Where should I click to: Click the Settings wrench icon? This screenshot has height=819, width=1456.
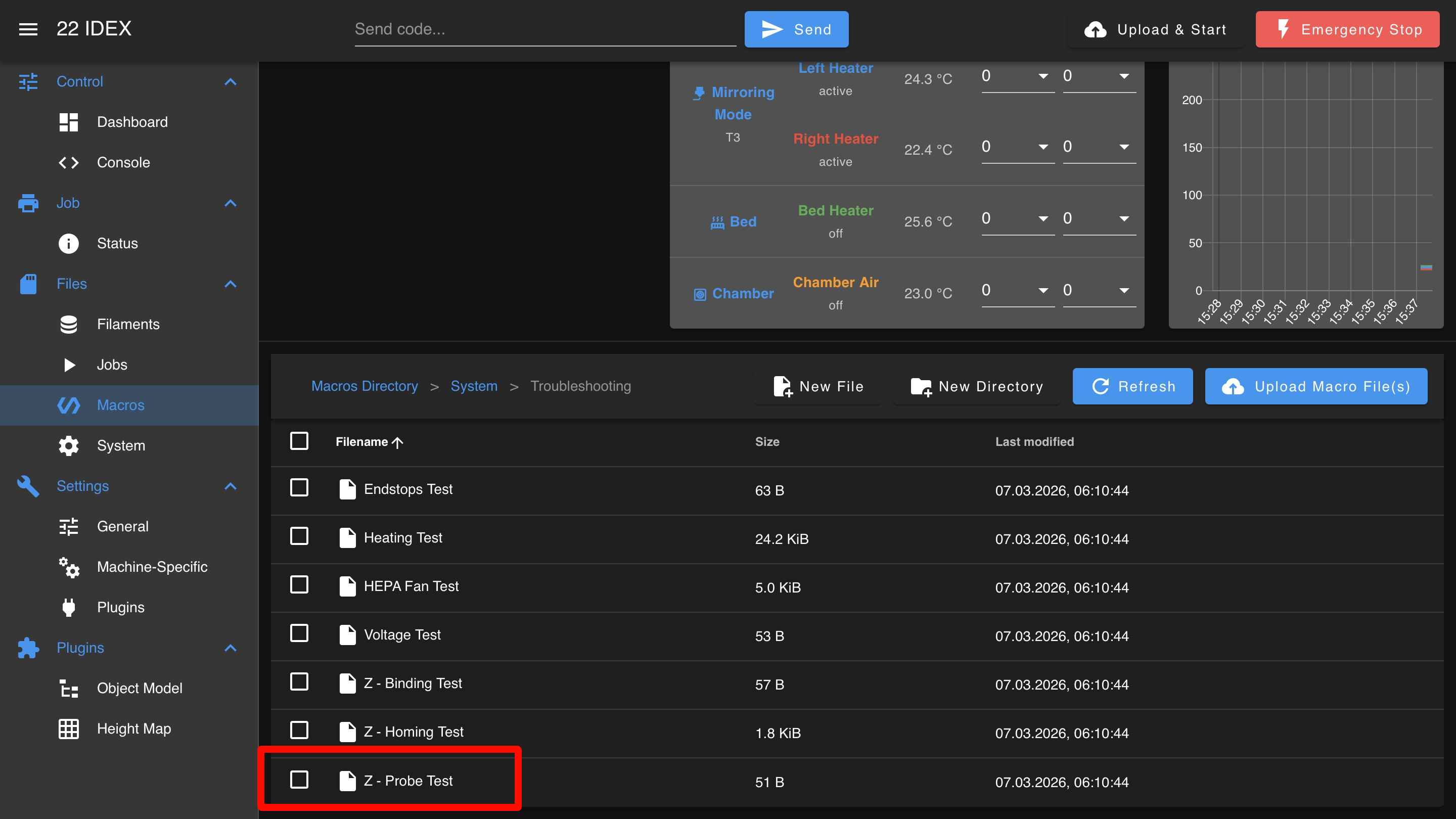pos(28,486)
